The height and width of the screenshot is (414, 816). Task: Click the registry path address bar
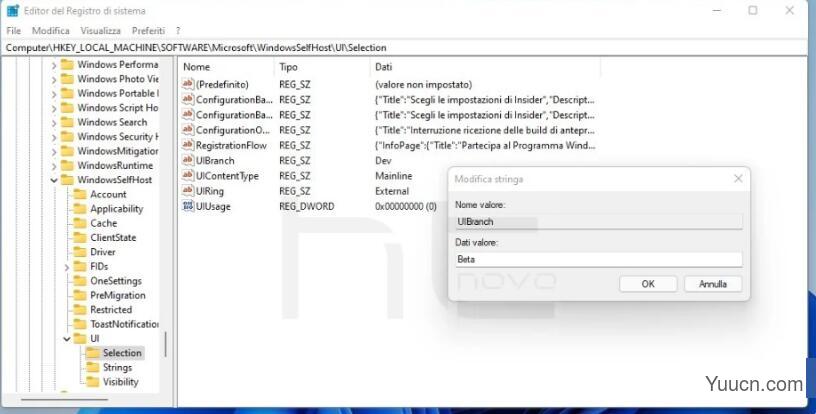click(x=406, y=47)
